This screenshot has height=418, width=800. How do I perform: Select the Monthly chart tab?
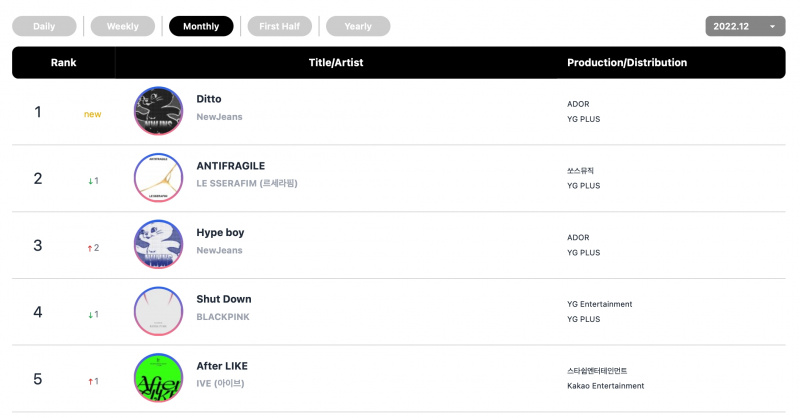(201, 26)
